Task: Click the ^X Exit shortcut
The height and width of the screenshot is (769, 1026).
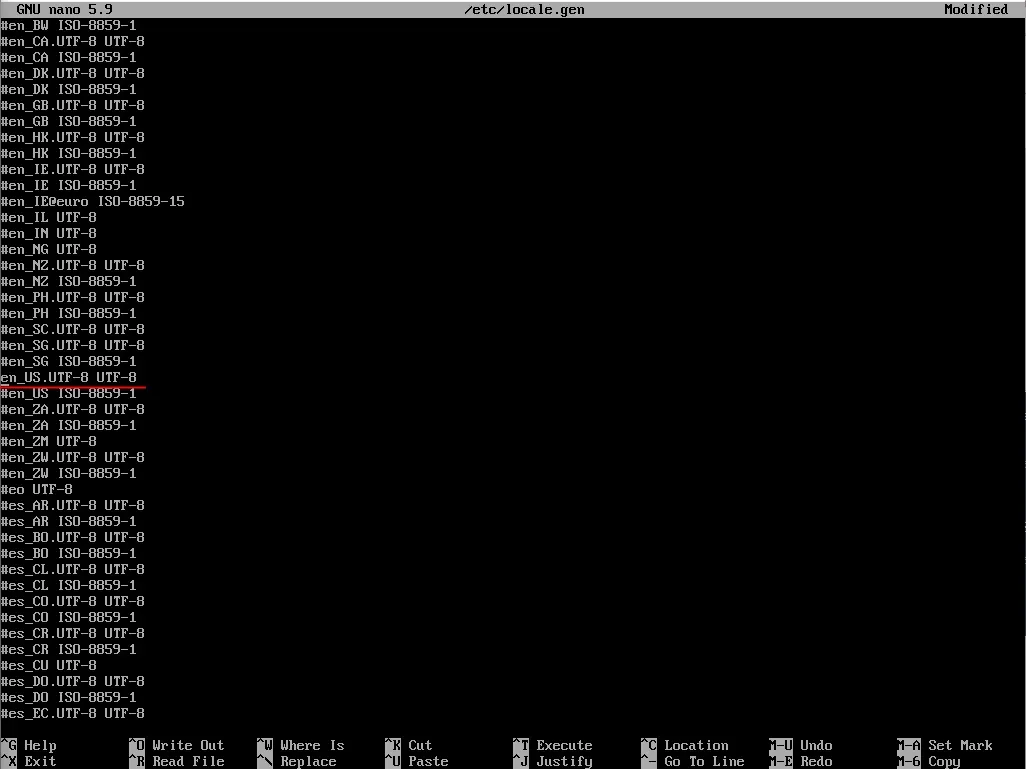Action: (x=30, y=761)
